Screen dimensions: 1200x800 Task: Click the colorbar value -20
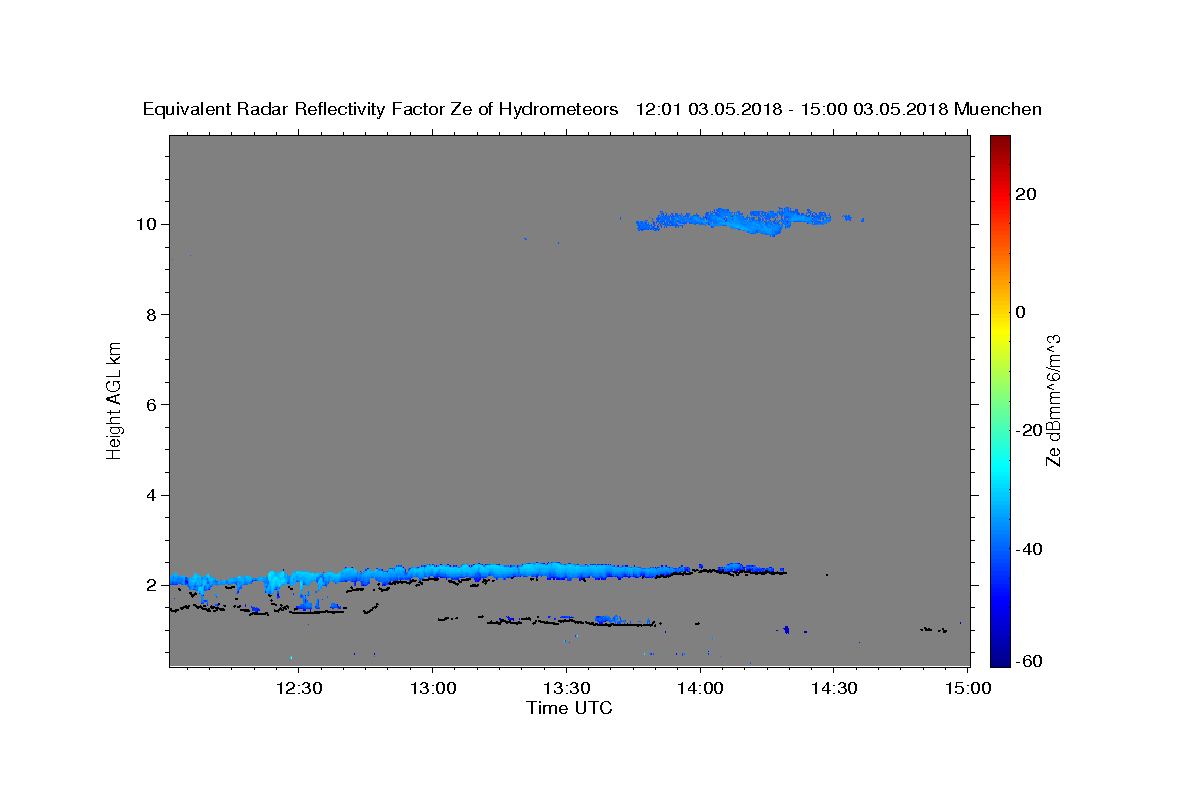(x=1030, y=430)
